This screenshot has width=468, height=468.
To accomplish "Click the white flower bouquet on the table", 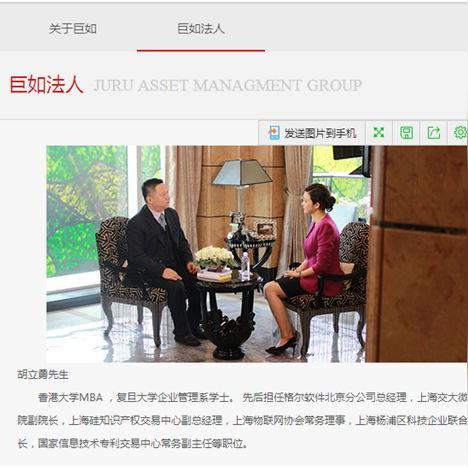I will pyautogui.click(x=215, y=257).
